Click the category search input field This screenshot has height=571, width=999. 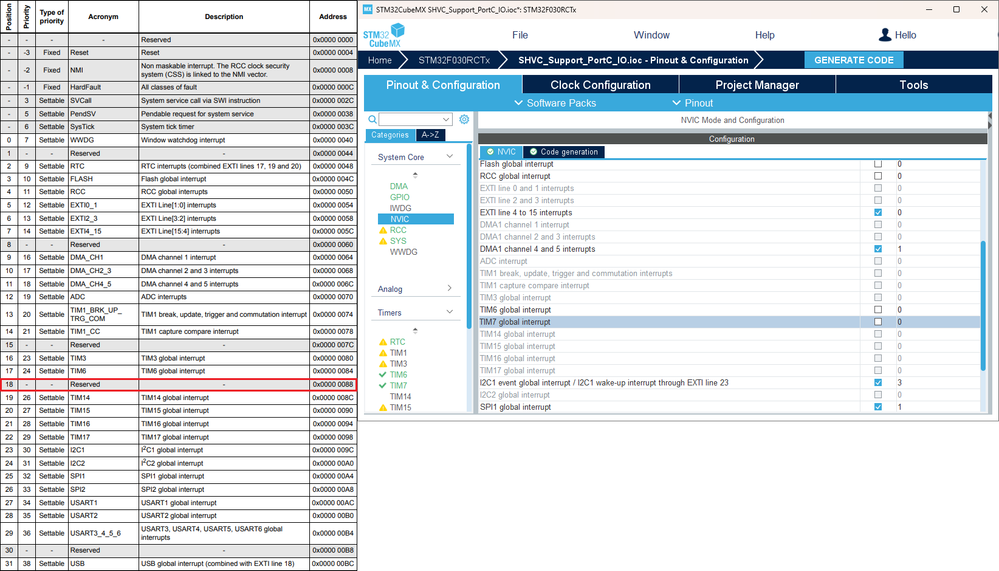[410, 119]
